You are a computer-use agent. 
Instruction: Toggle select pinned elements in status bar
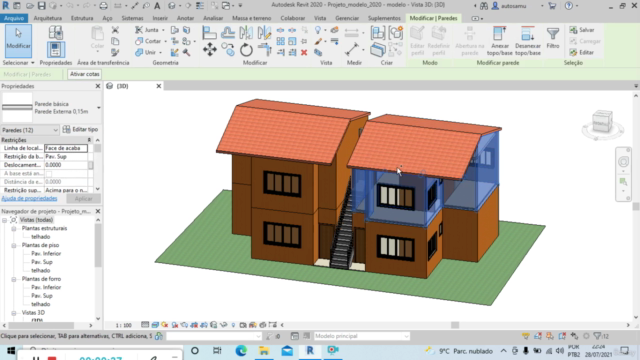click(x=550, y=336)
